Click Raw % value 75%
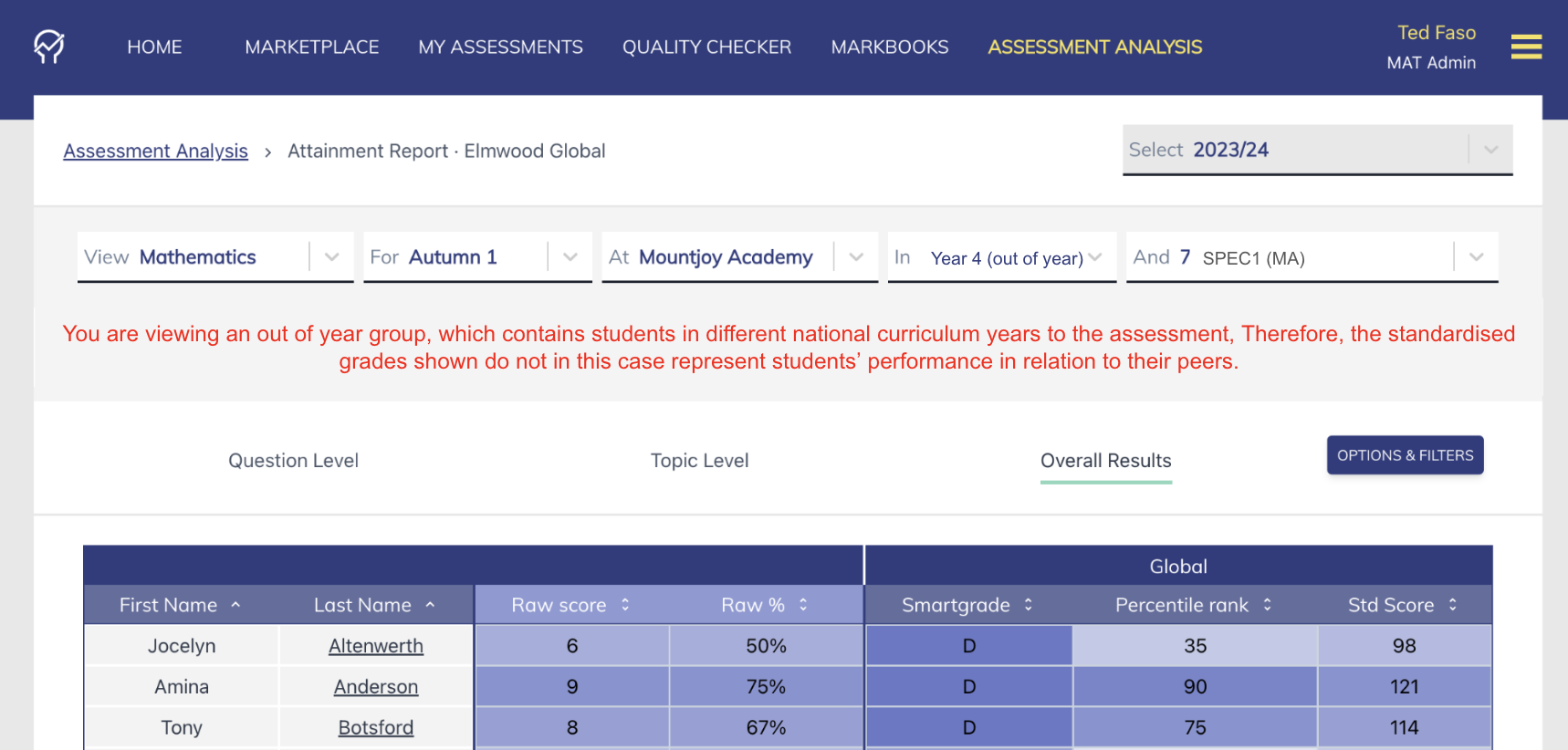 (x=766, y=687)
